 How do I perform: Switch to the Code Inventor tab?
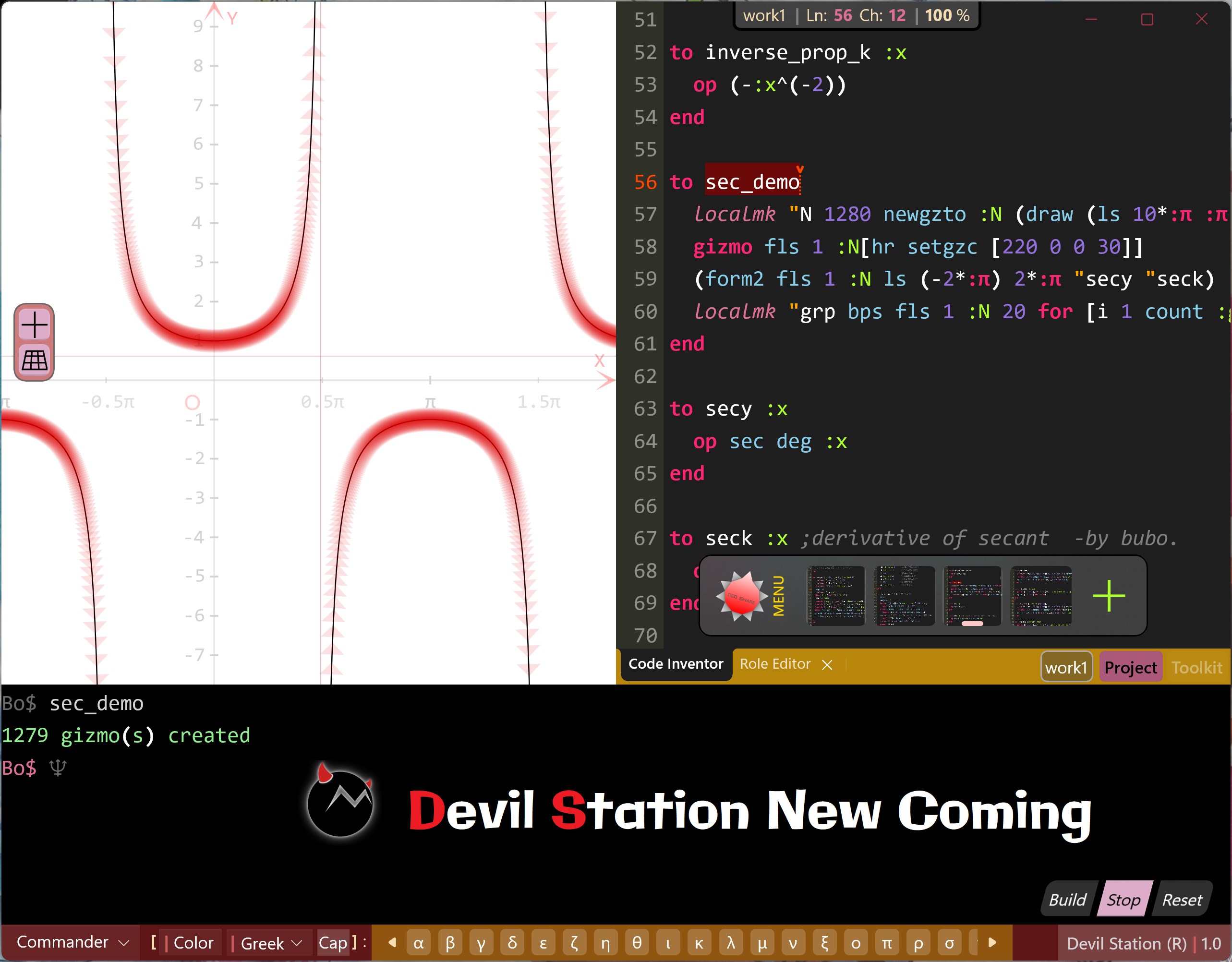pos(675,664)
